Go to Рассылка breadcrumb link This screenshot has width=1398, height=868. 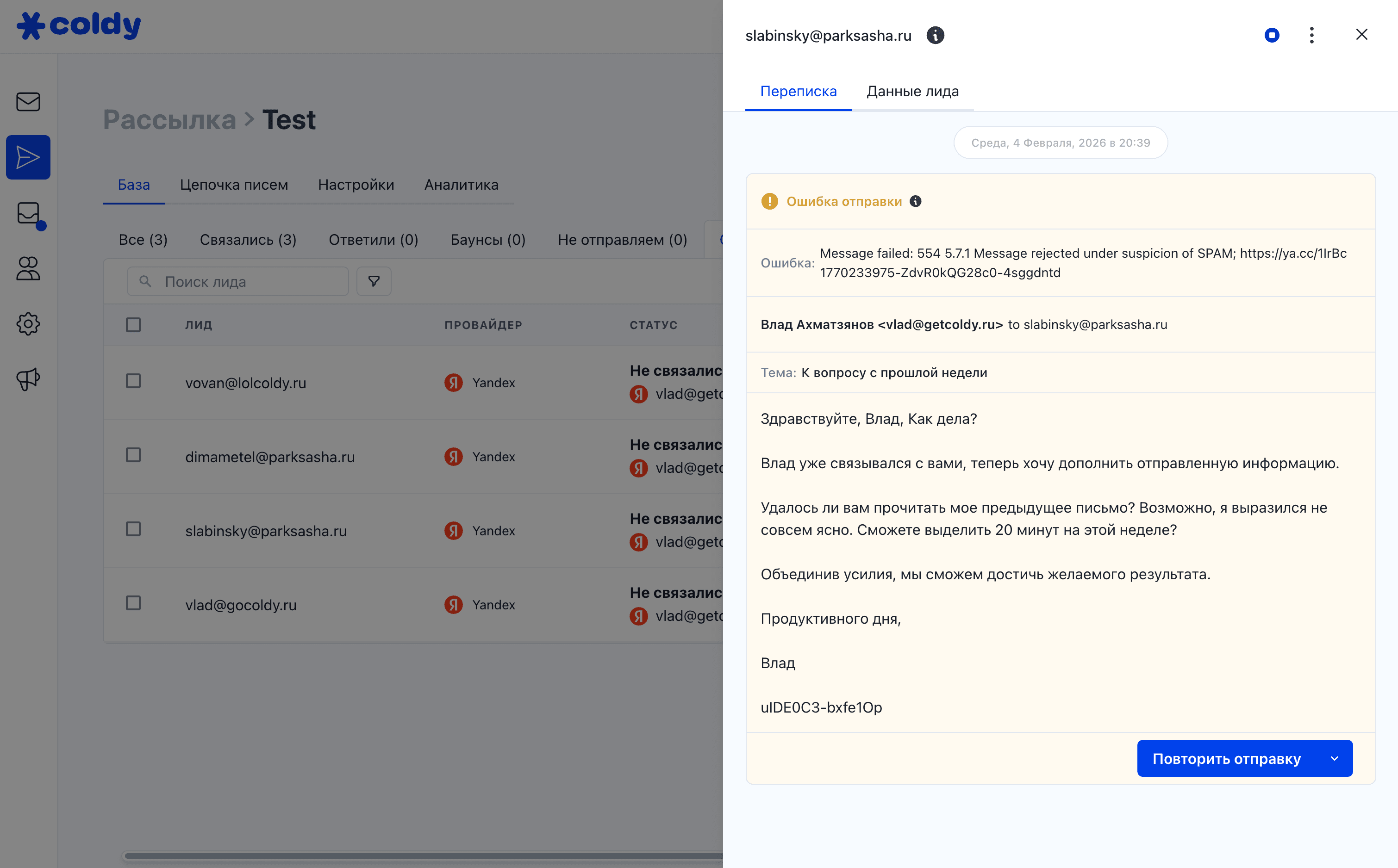[169, 120]
